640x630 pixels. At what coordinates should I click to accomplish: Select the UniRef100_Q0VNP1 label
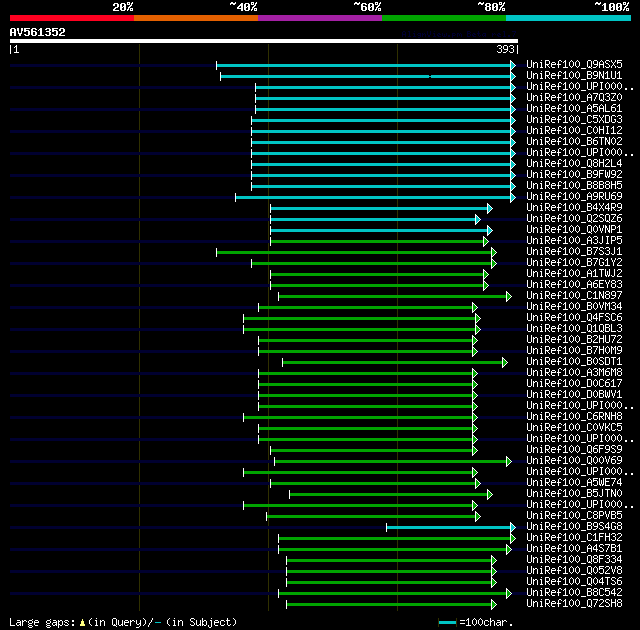(574, 230)
